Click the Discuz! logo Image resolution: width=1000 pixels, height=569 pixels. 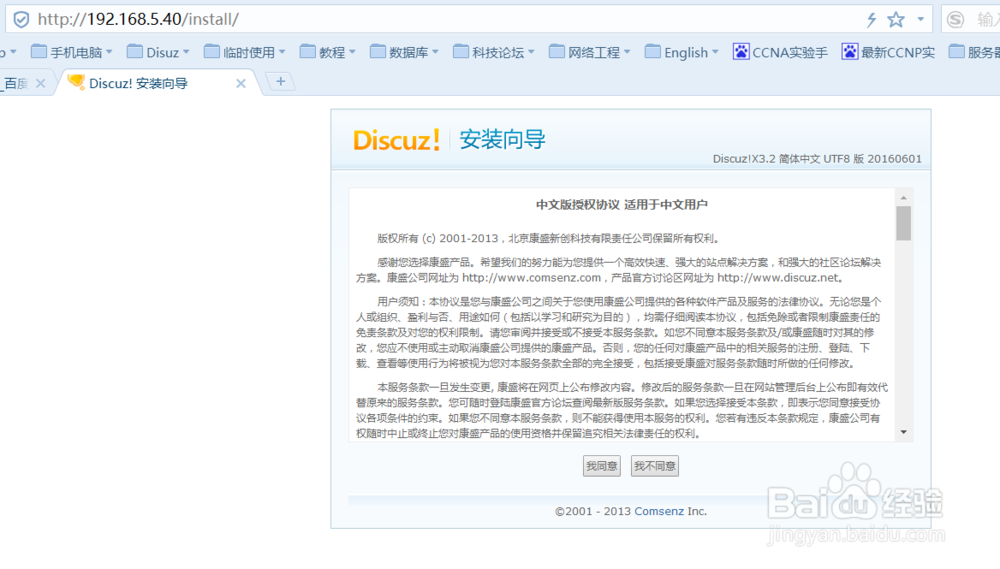point(397,140)
